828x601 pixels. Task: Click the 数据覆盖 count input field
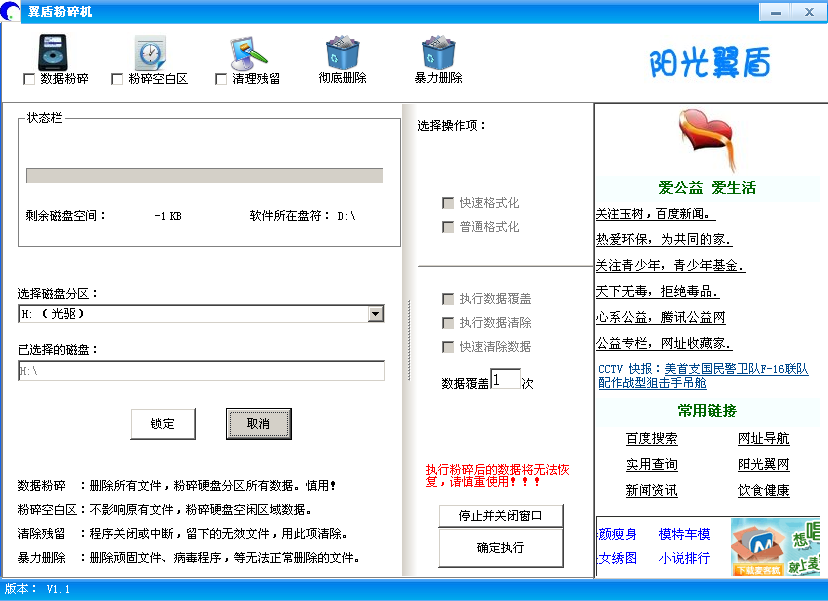(x=505, y=379)
